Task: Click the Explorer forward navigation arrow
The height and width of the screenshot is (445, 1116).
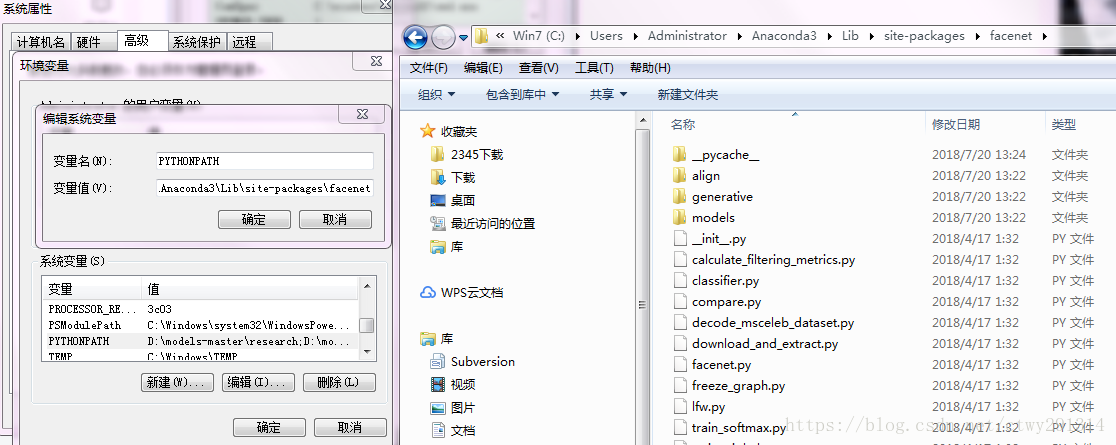Action: tap(443, 36)
